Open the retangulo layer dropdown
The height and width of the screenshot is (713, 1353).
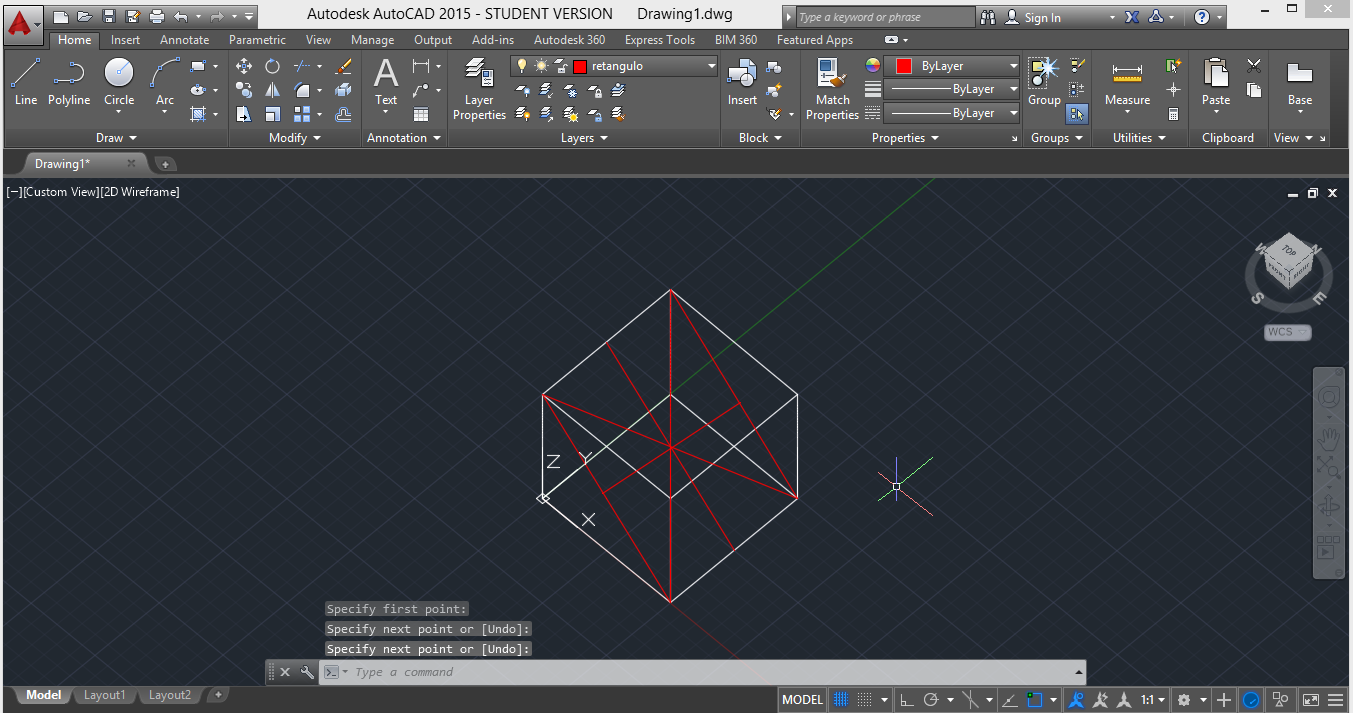point(711,66)
